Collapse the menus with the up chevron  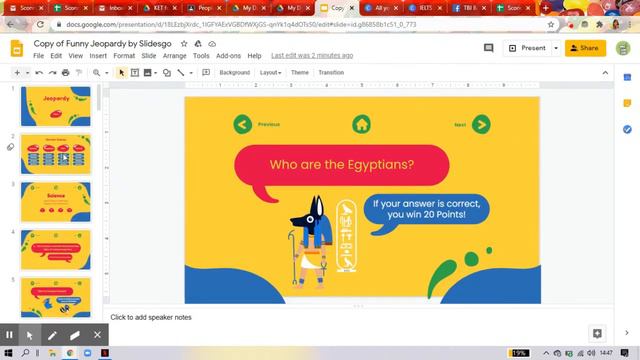605,73
